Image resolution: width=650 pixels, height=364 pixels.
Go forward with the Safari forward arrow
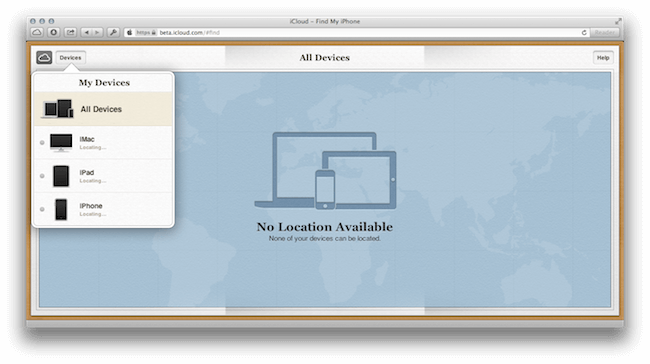(97, 32)
